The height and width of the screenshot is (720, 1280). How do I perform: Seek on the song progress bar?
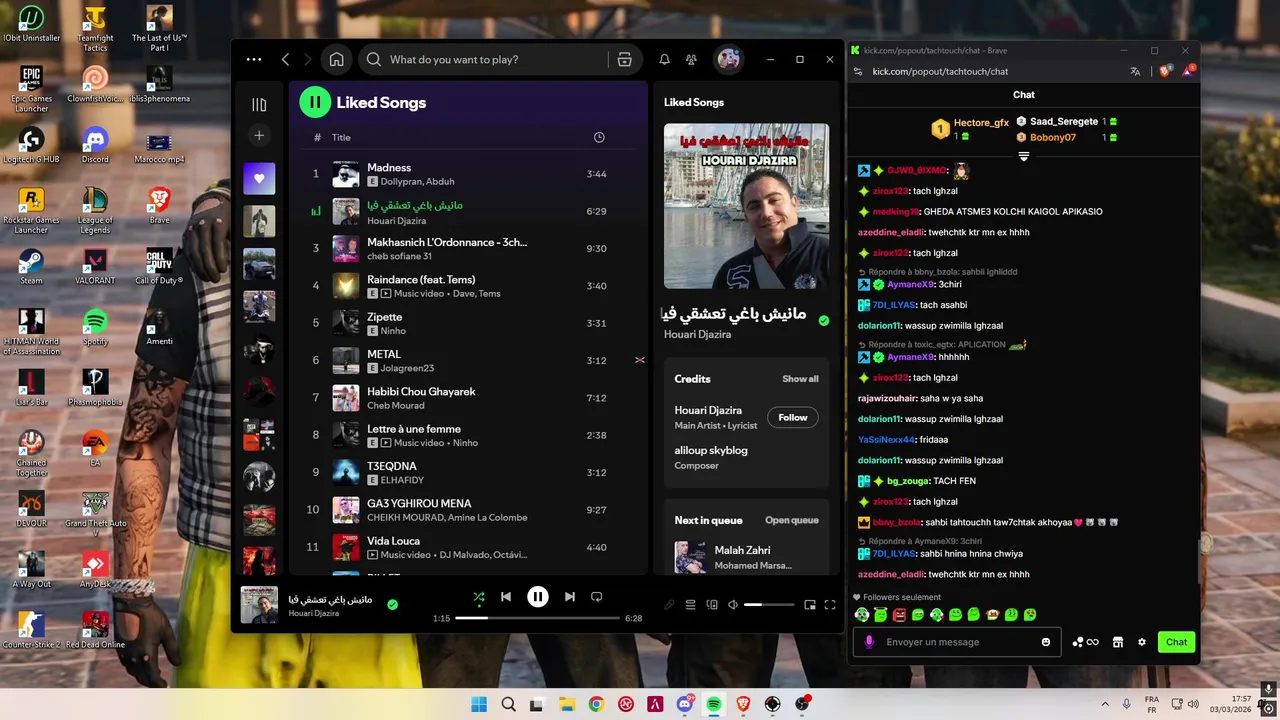tap(538, 618)
